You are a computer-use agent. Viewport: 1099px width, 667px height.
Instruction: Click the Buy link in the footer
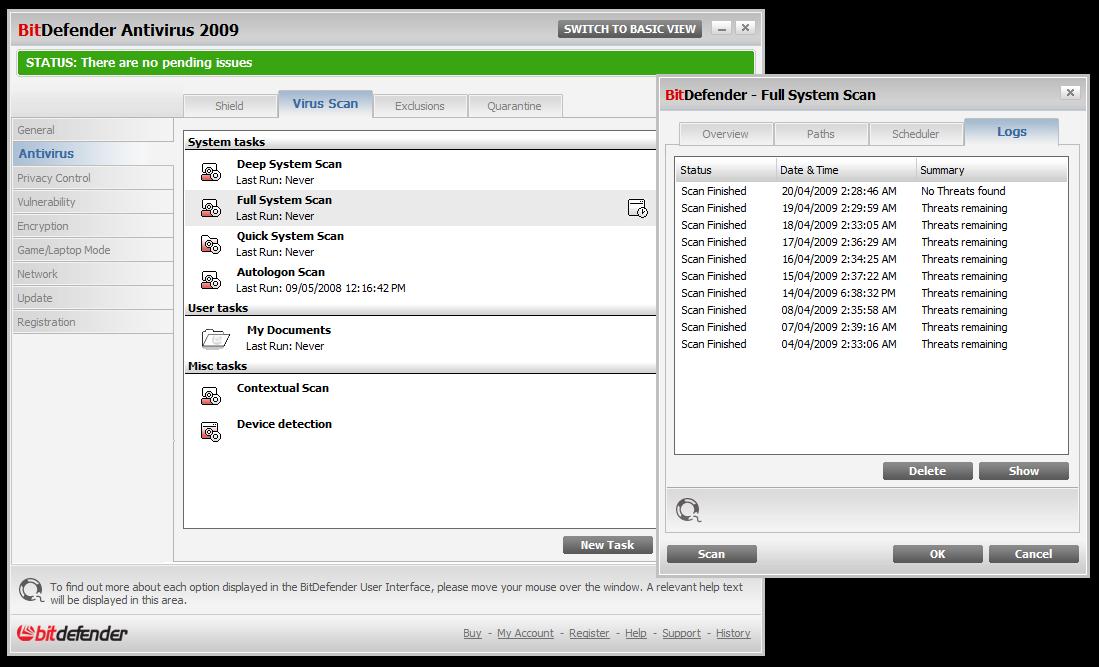[x=472, y=633]
